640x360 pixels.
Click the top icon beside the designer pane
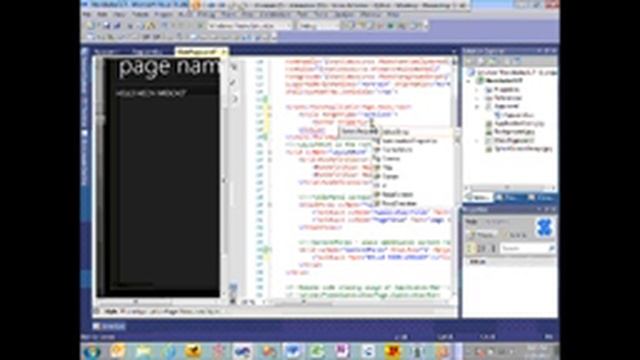pos(234,67)
